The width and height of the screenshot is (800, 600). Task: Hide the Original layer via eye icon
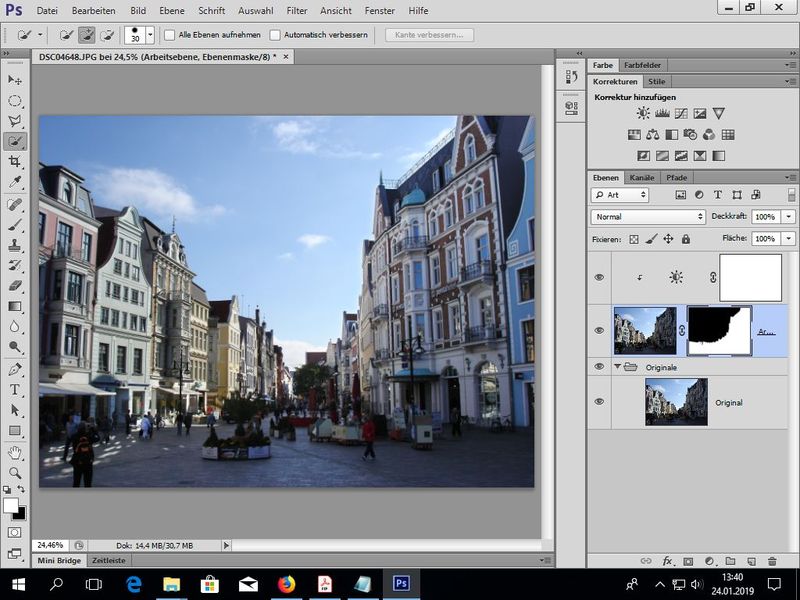(x=599, y=402)
